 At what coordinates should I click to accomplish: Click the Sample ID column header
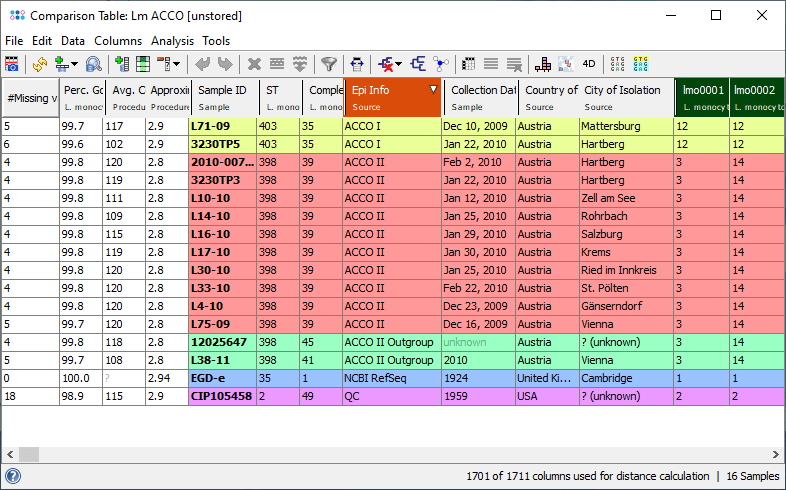tap(225, 98)
